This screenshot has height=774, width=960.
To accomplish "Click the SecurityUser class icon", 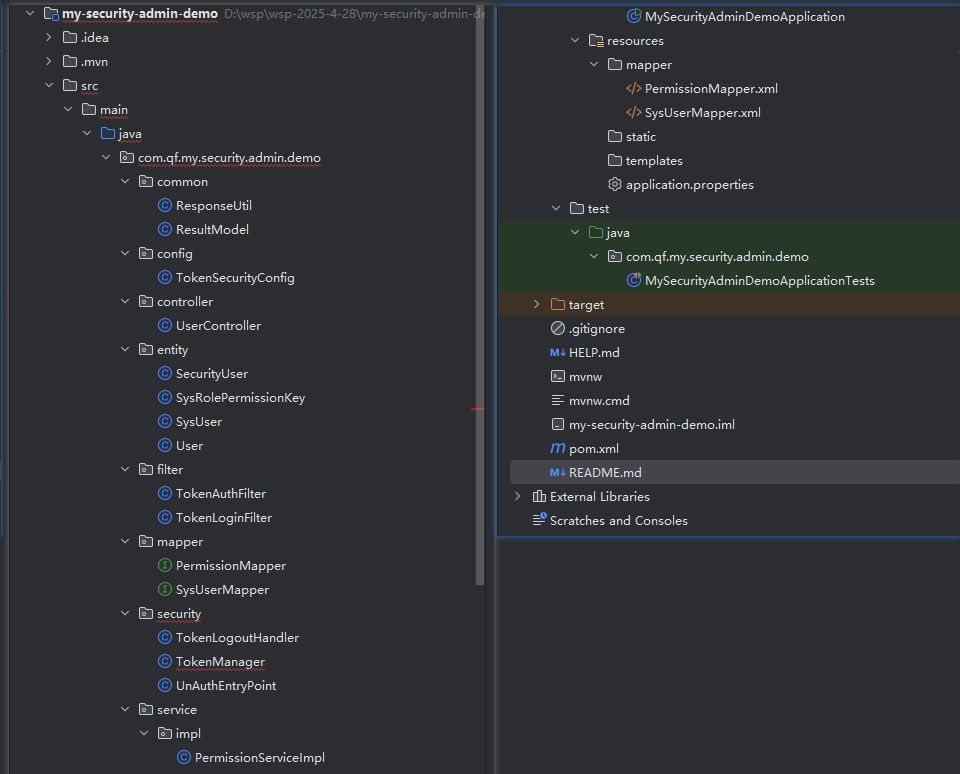I will 165,373.
